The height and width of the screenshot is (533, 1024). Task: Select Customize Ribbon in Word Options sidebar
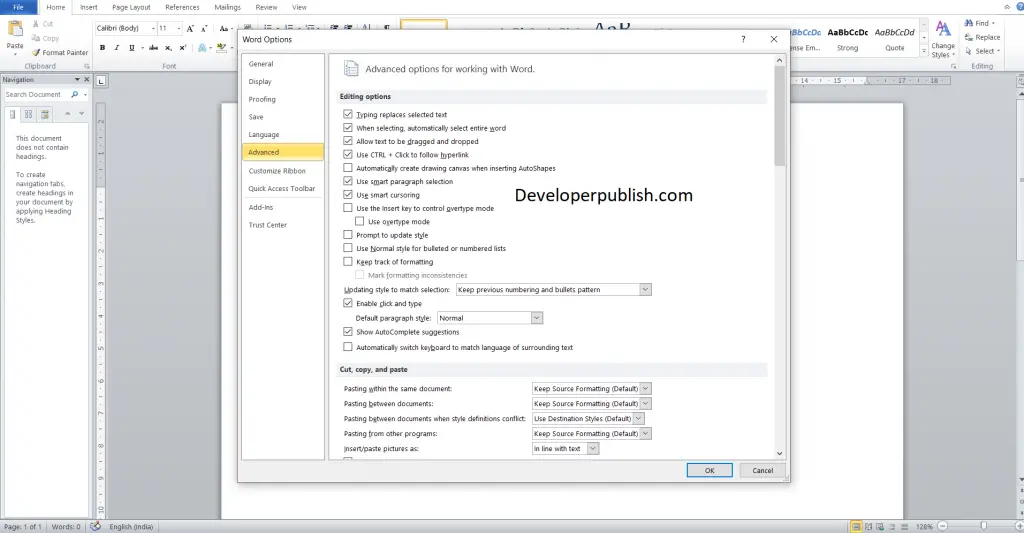click(x=282, y=171)
